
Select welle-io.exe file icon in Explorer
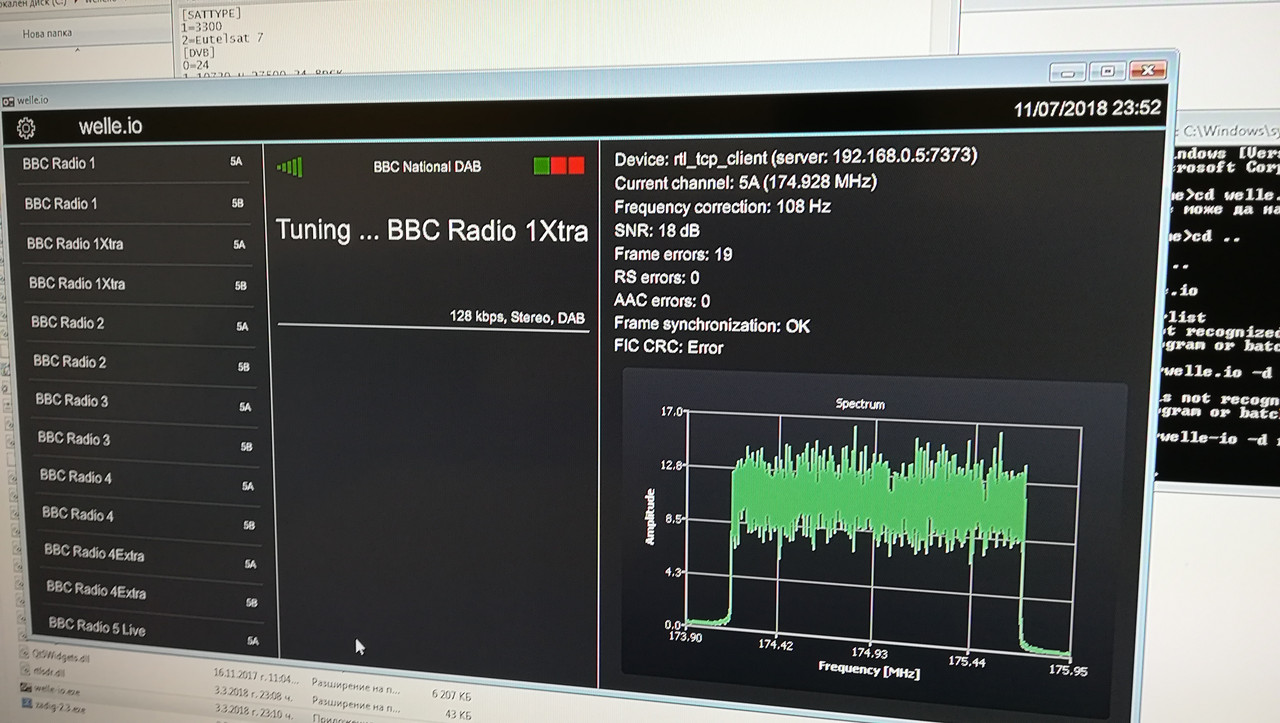coord(25,687)
